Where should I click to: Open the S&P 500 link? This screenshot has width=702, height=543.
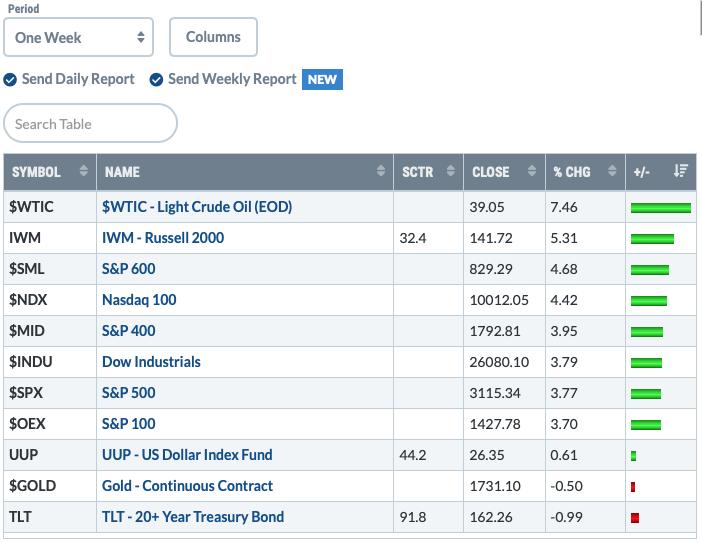point(128,393)
